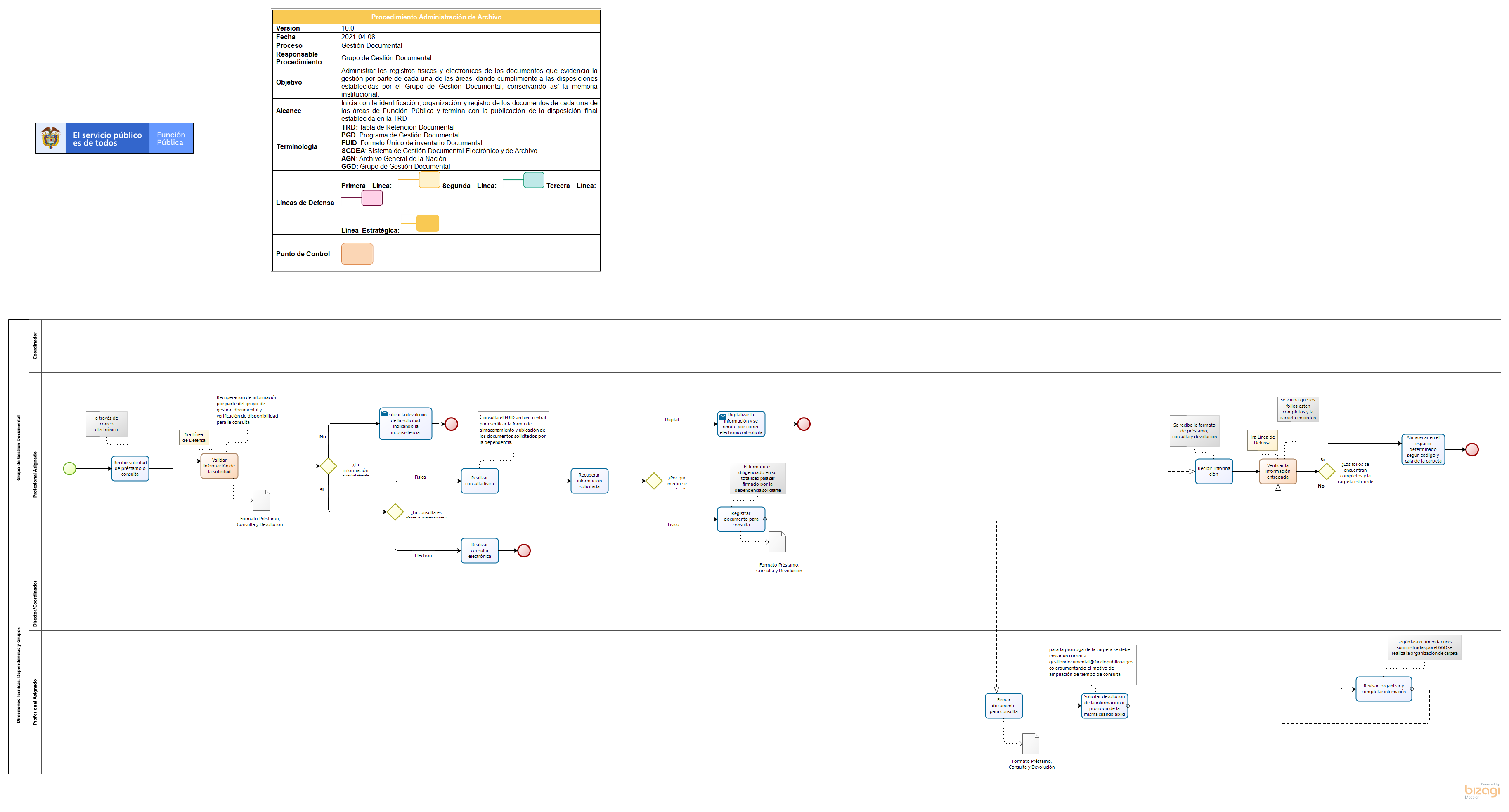The image size is (1509, 812).
Task: Select the document icon under 'Firmar documento para consulta'
Action: 1030,744
